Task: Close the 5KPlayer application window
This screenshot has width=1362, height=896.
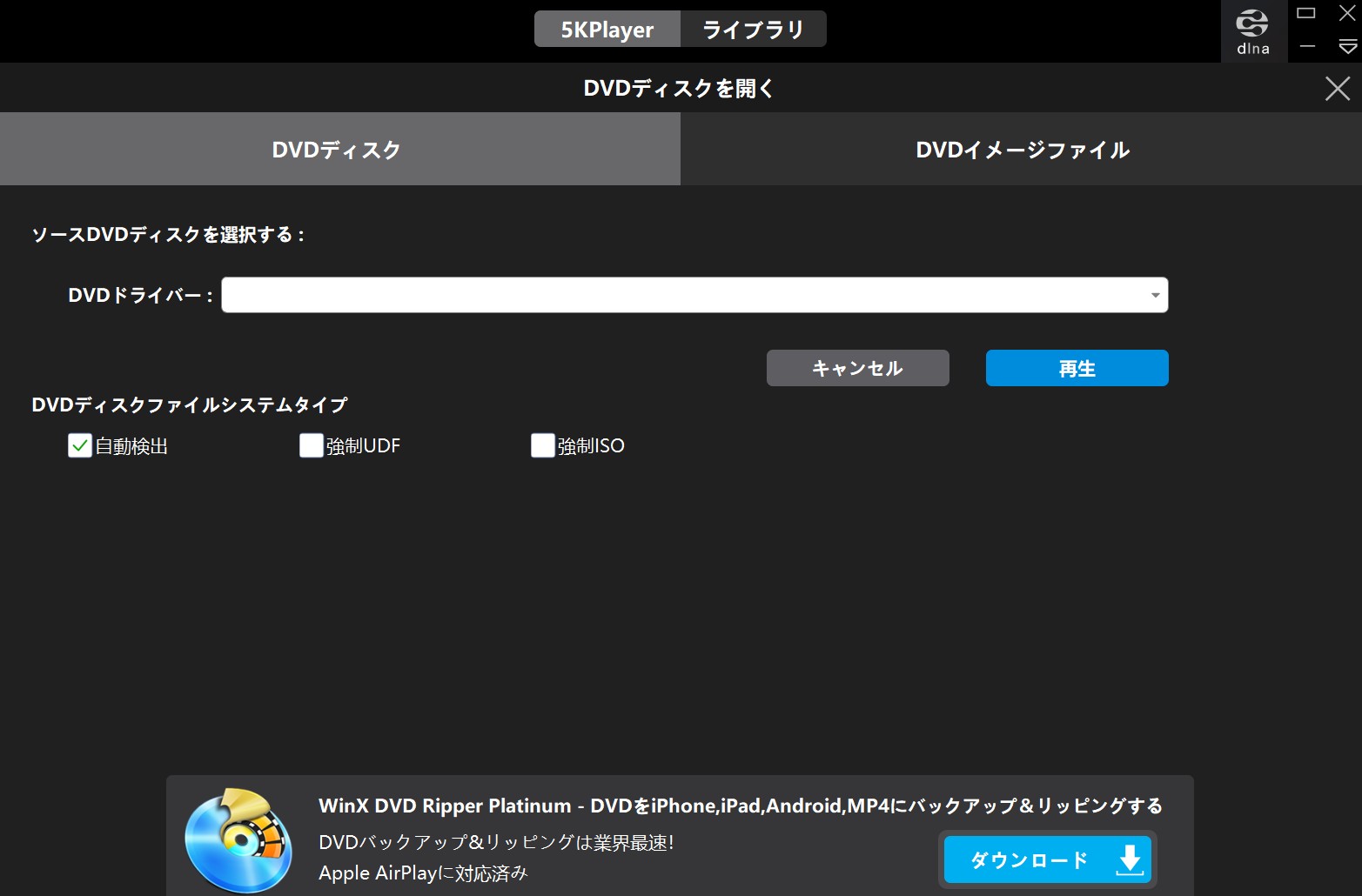Action: pyautogui.click(x=1347, y=13)
